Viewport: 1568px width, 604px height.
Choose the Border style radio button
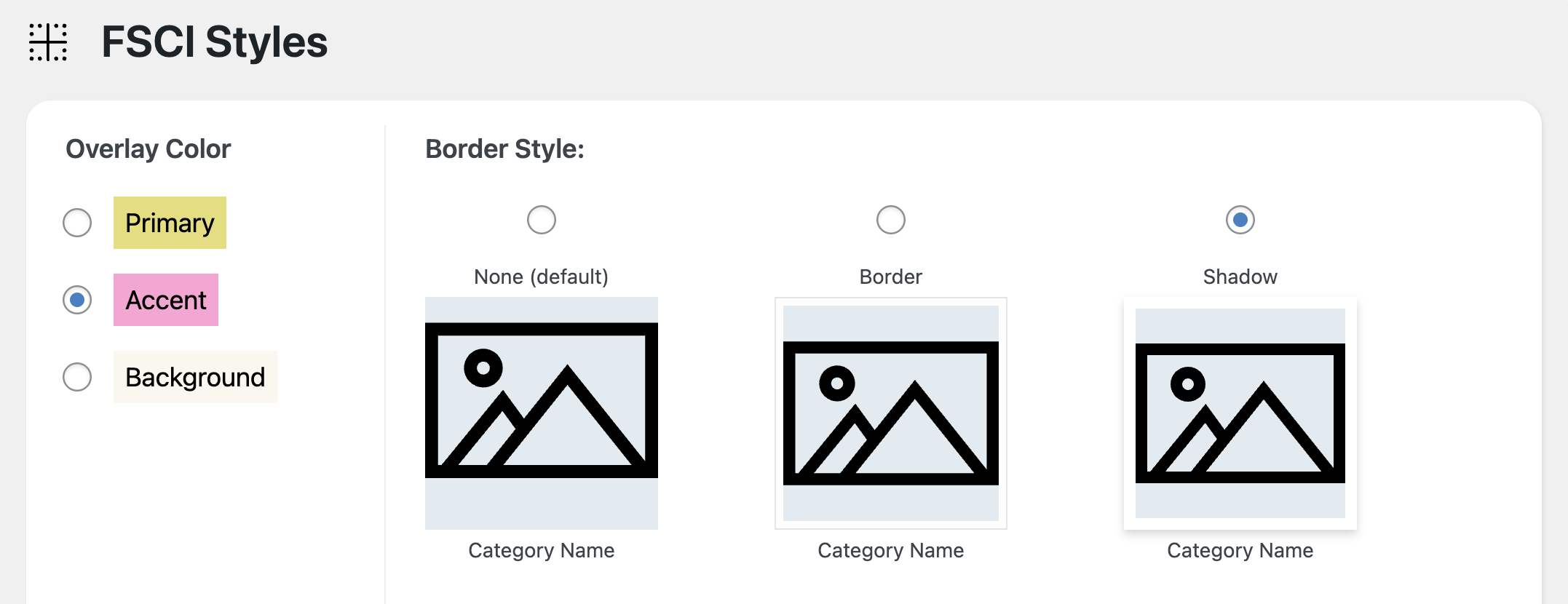click(891, 220)
